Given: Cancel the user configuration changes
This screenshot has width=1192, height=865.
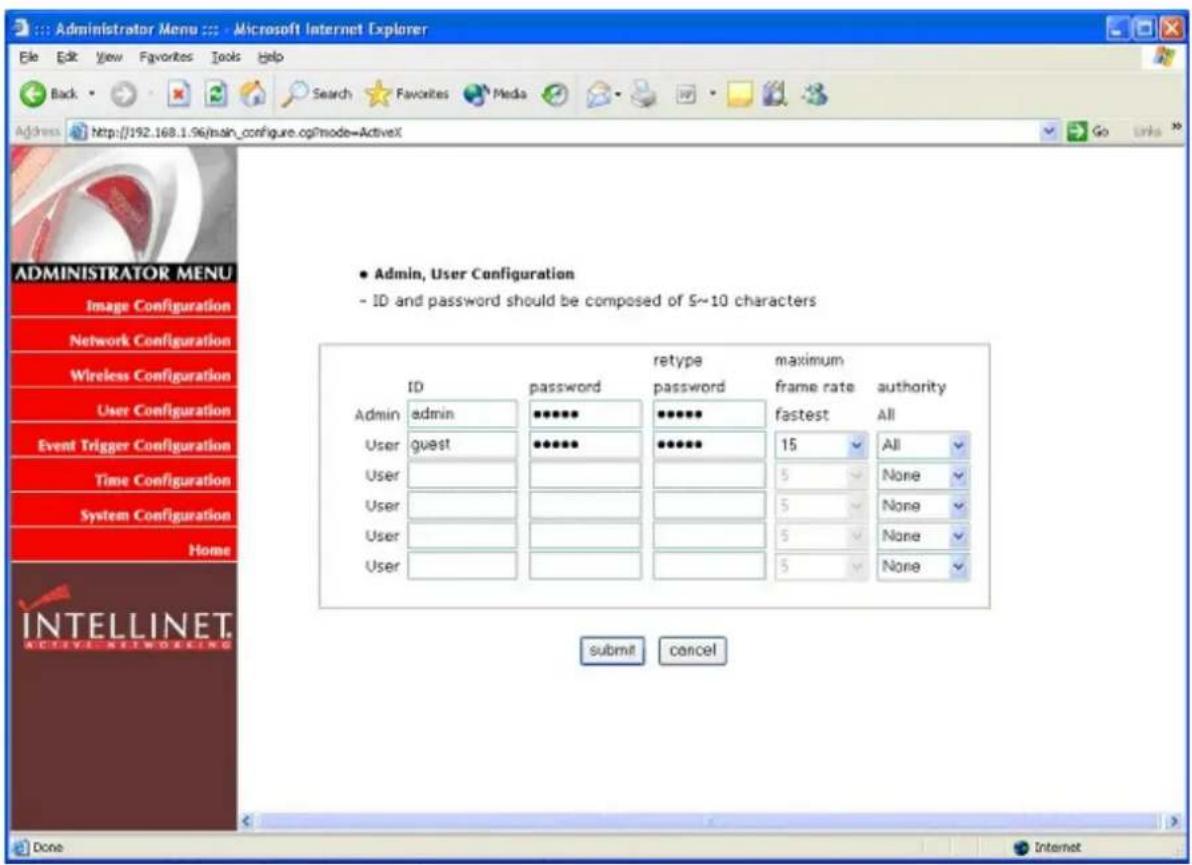Looking at the screenshot, I should pyautogui.click(x=693, y=651).
